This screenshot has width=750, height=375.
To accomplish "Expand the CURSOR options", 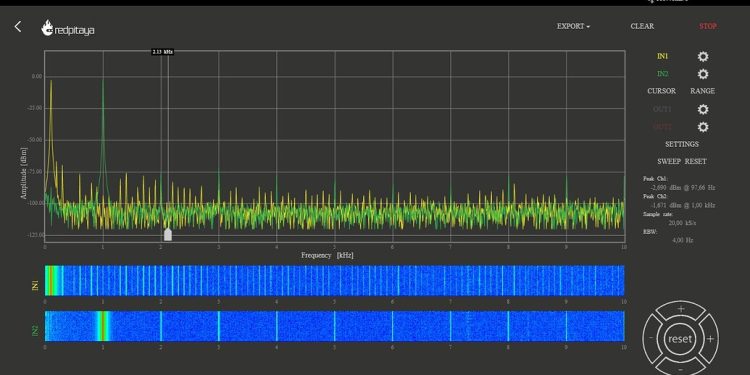I will [662, 91].
